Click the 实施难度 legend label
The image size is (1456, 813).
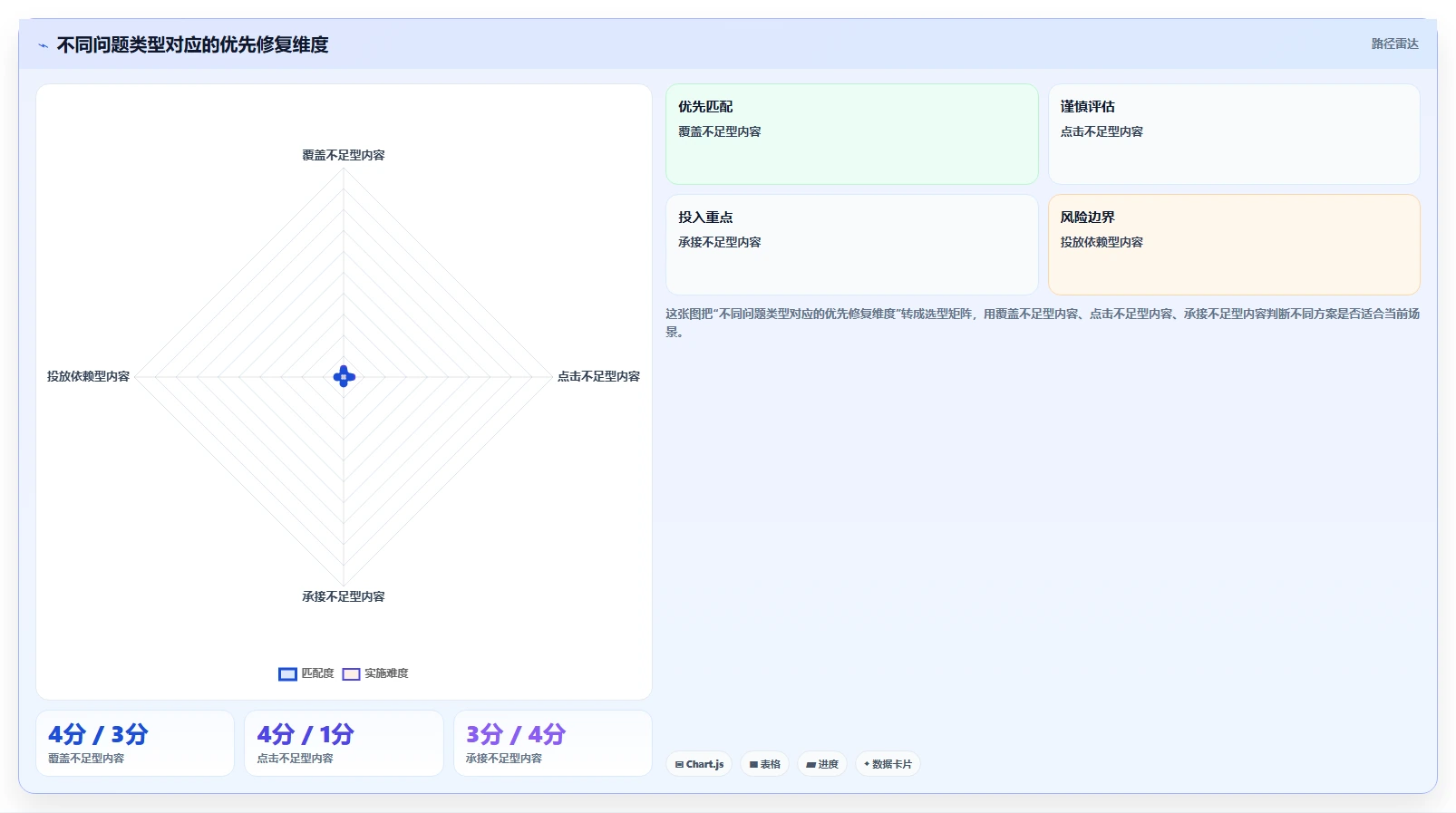pos(386,673)
